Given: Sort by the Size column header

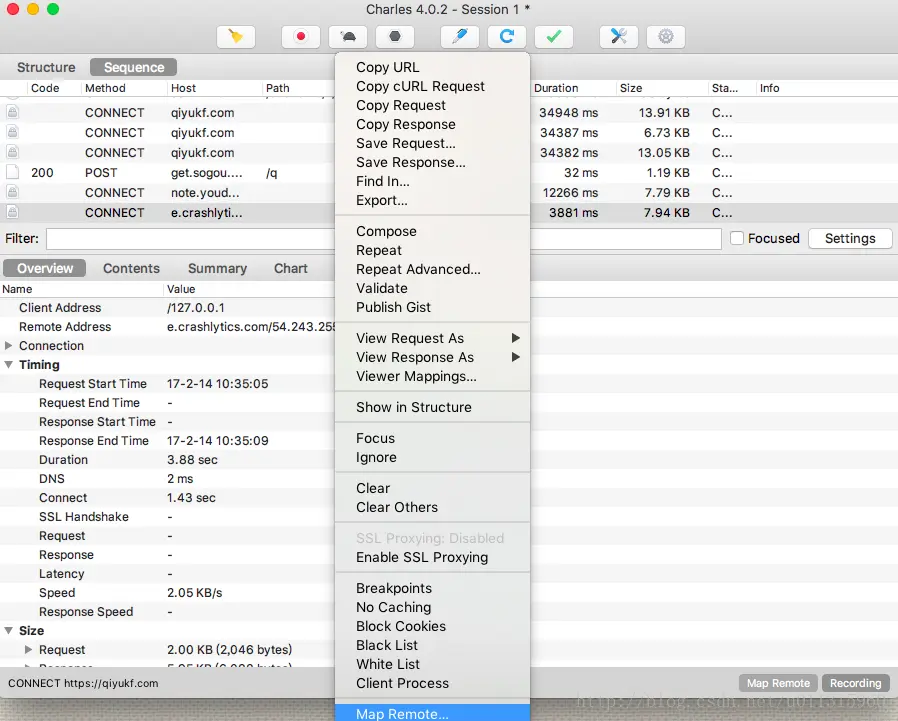Looking at the screenshot, I should pos(662,88).
